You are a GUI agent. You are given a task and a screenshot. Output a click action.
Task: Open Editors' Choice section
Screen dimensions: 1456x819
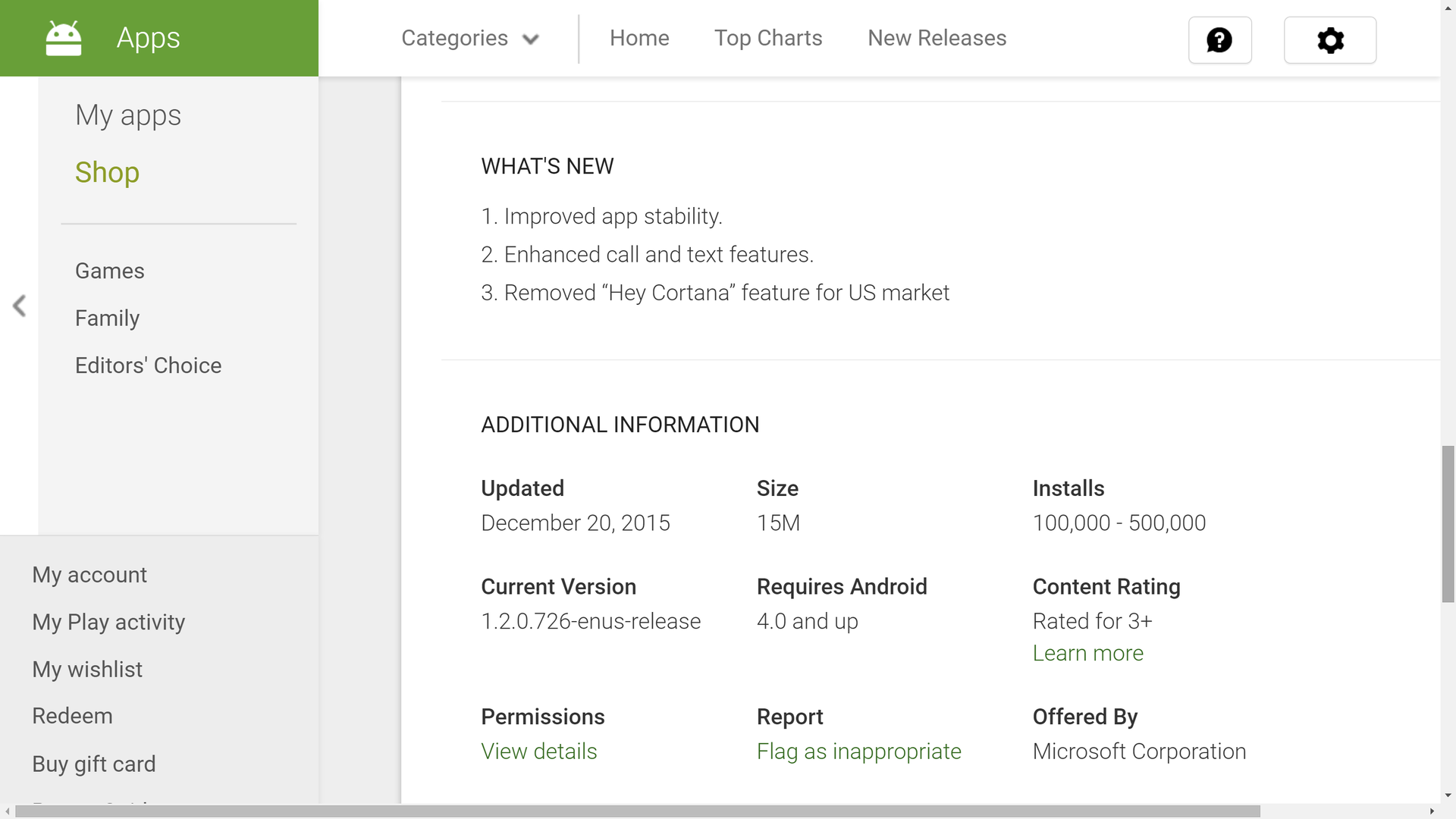point(148,366)
